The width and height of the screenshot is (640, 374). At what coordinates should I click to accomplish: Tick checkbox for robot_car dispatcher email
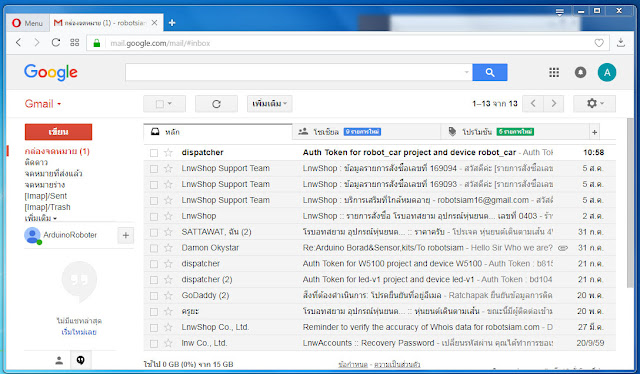point(154,153)
